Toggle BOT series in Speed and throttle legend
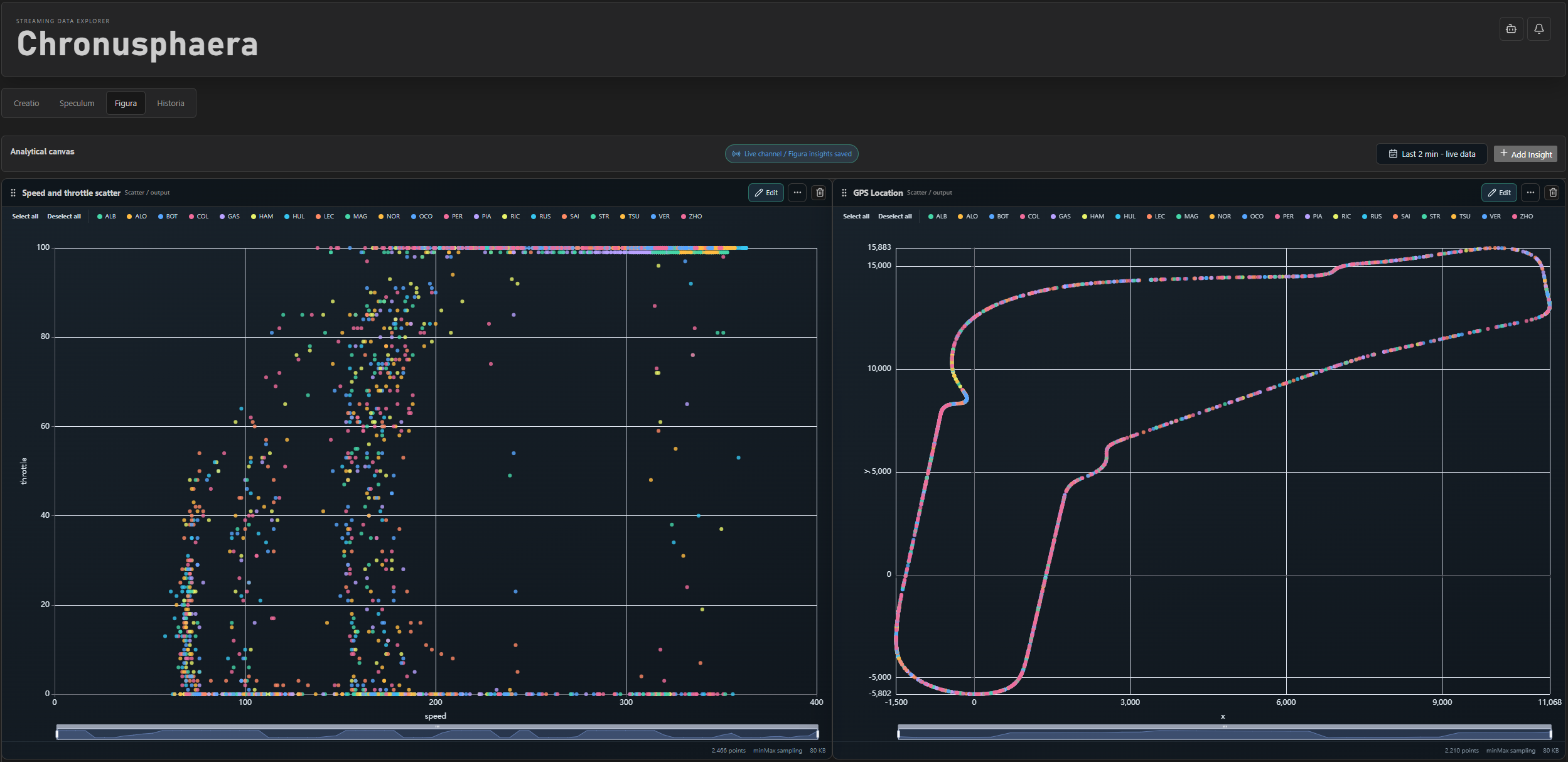1568x762 pixels. [168, 217]
